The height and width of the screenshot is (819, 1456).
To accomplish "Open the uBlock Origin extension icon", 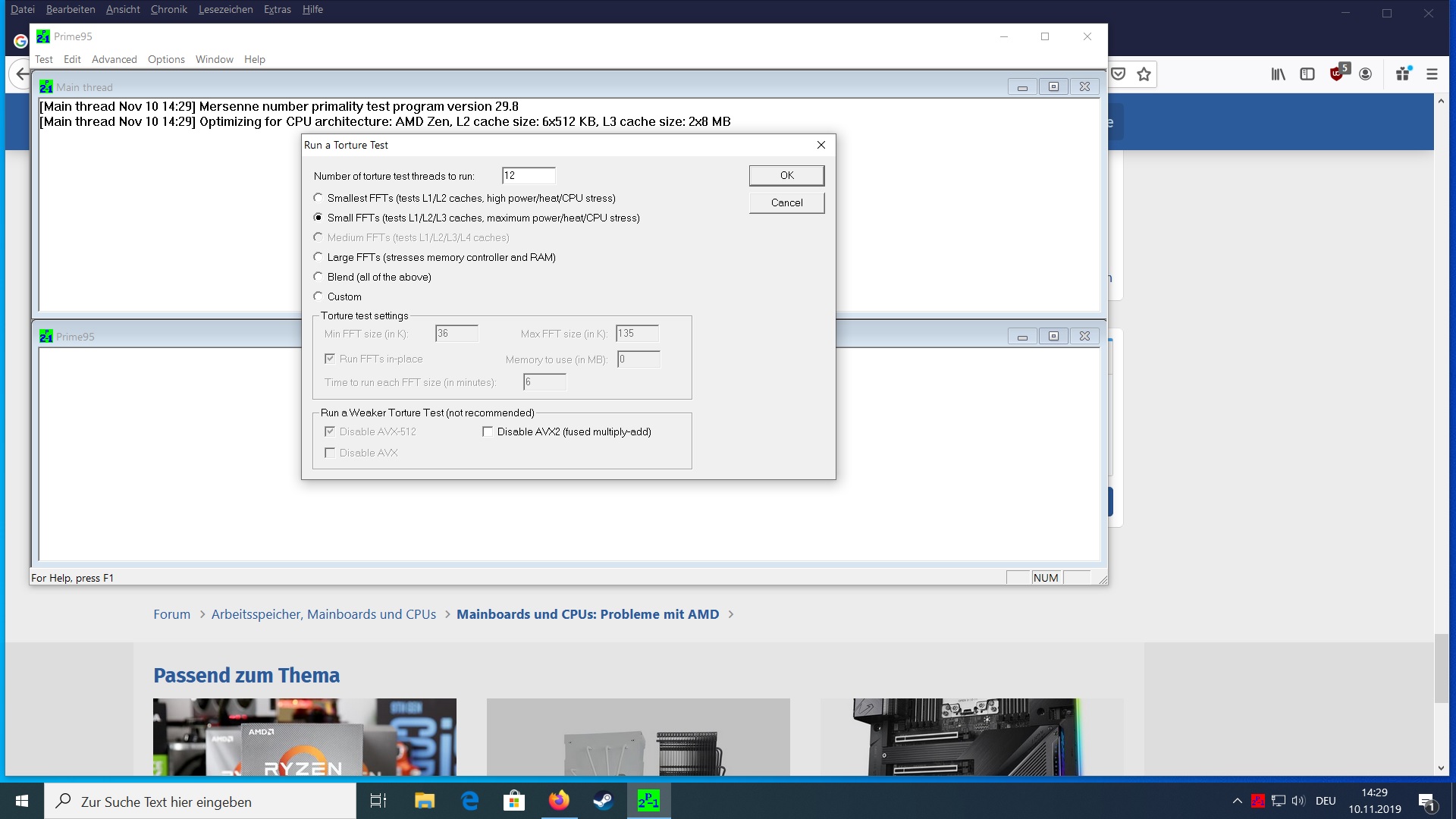I will [x=1338, y=74].
